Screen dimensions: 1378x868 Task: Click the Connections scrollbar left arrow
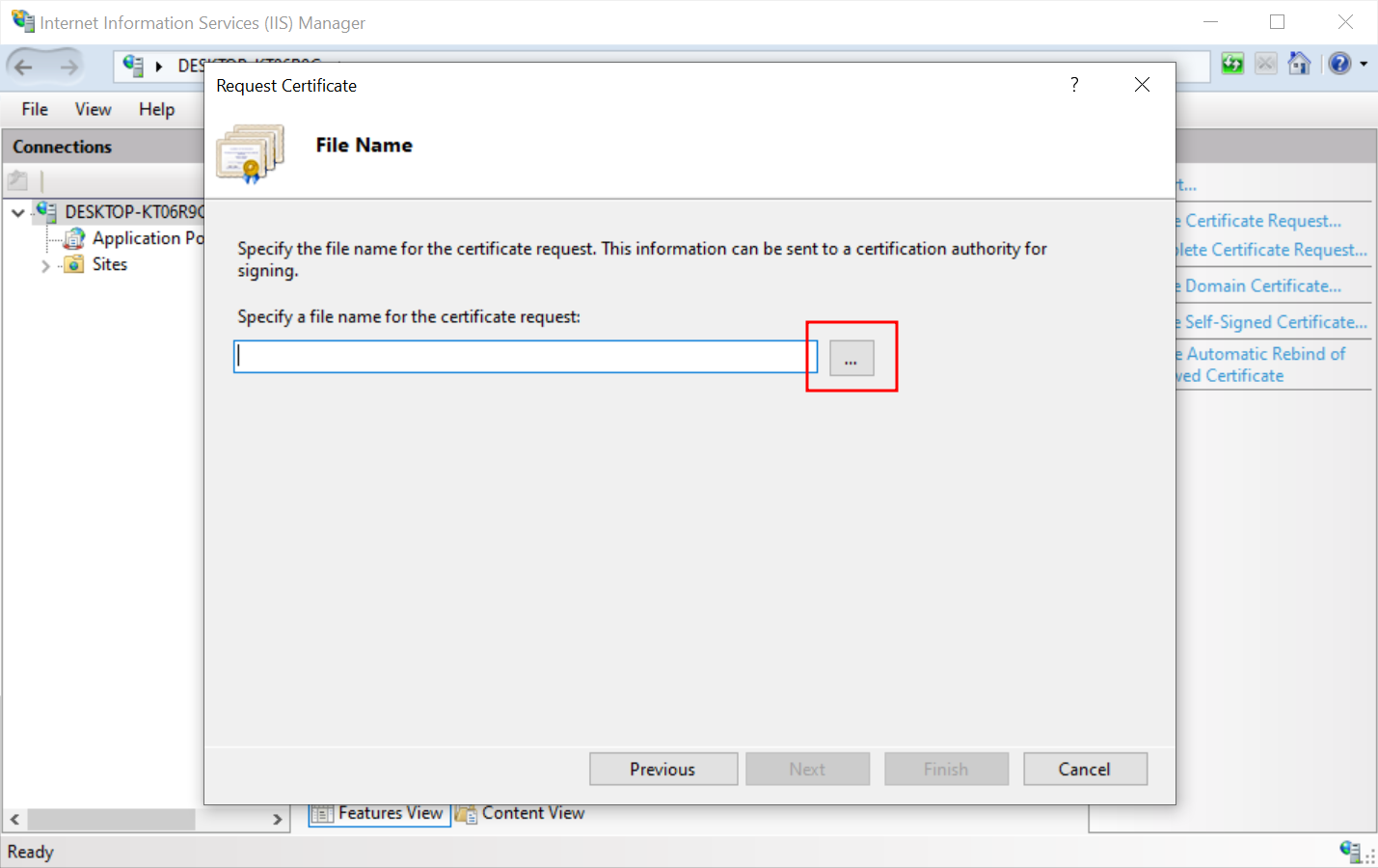[14, 819]
